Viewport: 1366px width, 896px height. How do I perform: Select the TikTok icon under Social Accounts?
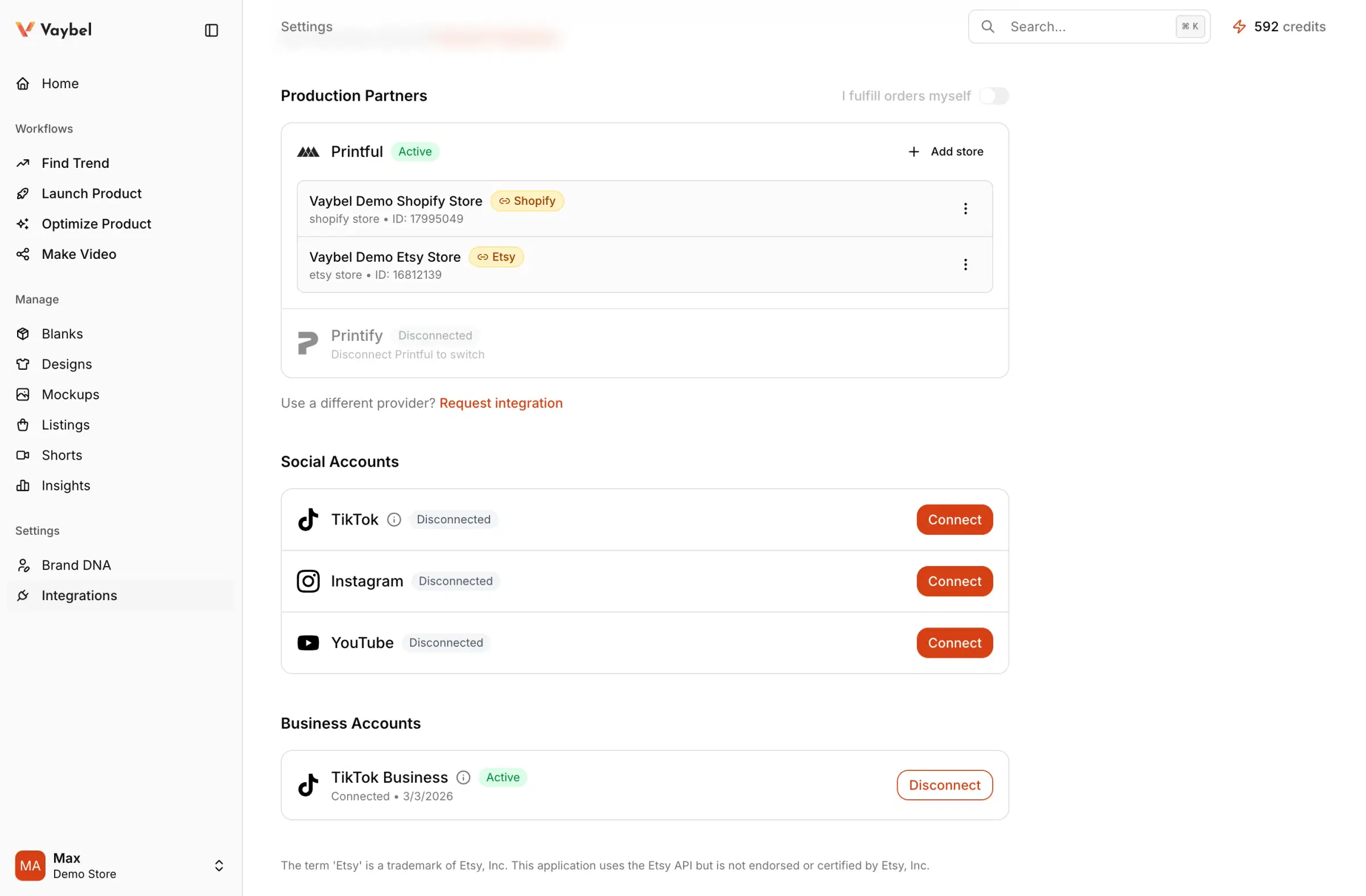click(308, 519)
